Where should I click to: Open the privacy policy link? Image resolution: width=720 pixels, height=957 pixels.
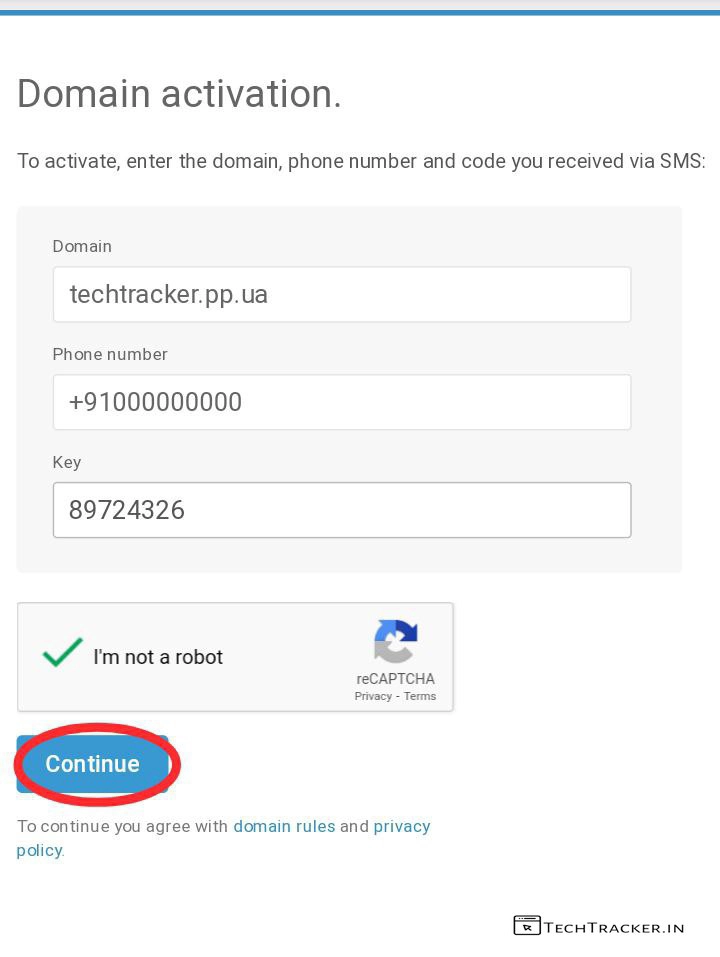click(x=401, y=827)
